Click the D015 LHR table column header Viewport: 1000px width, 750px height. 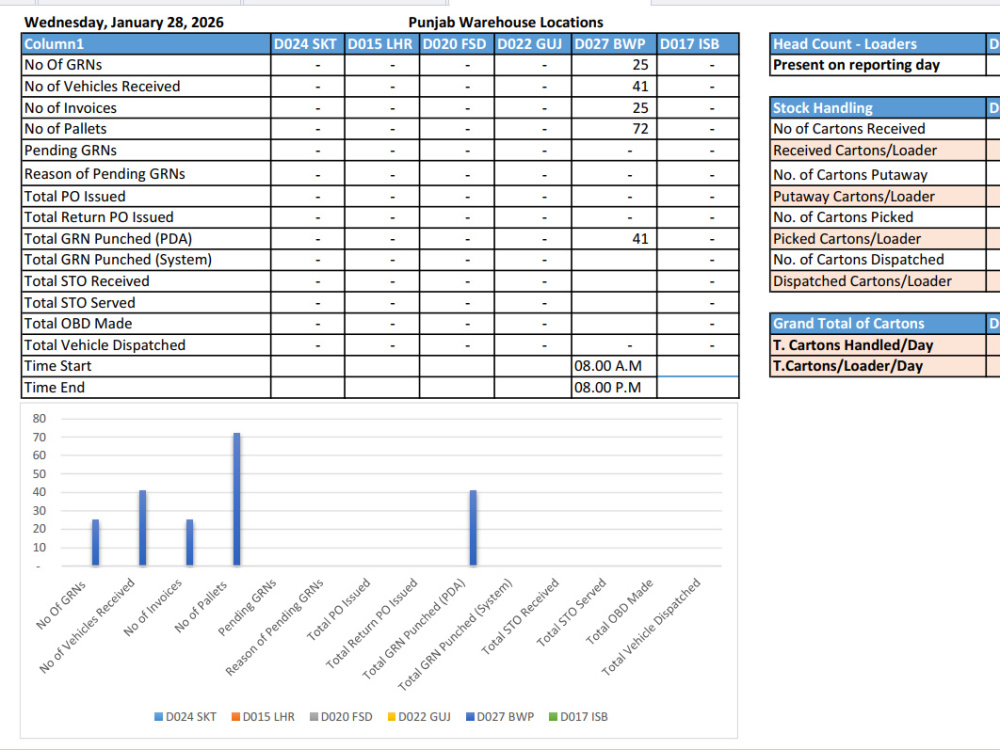tap(382, 44)
